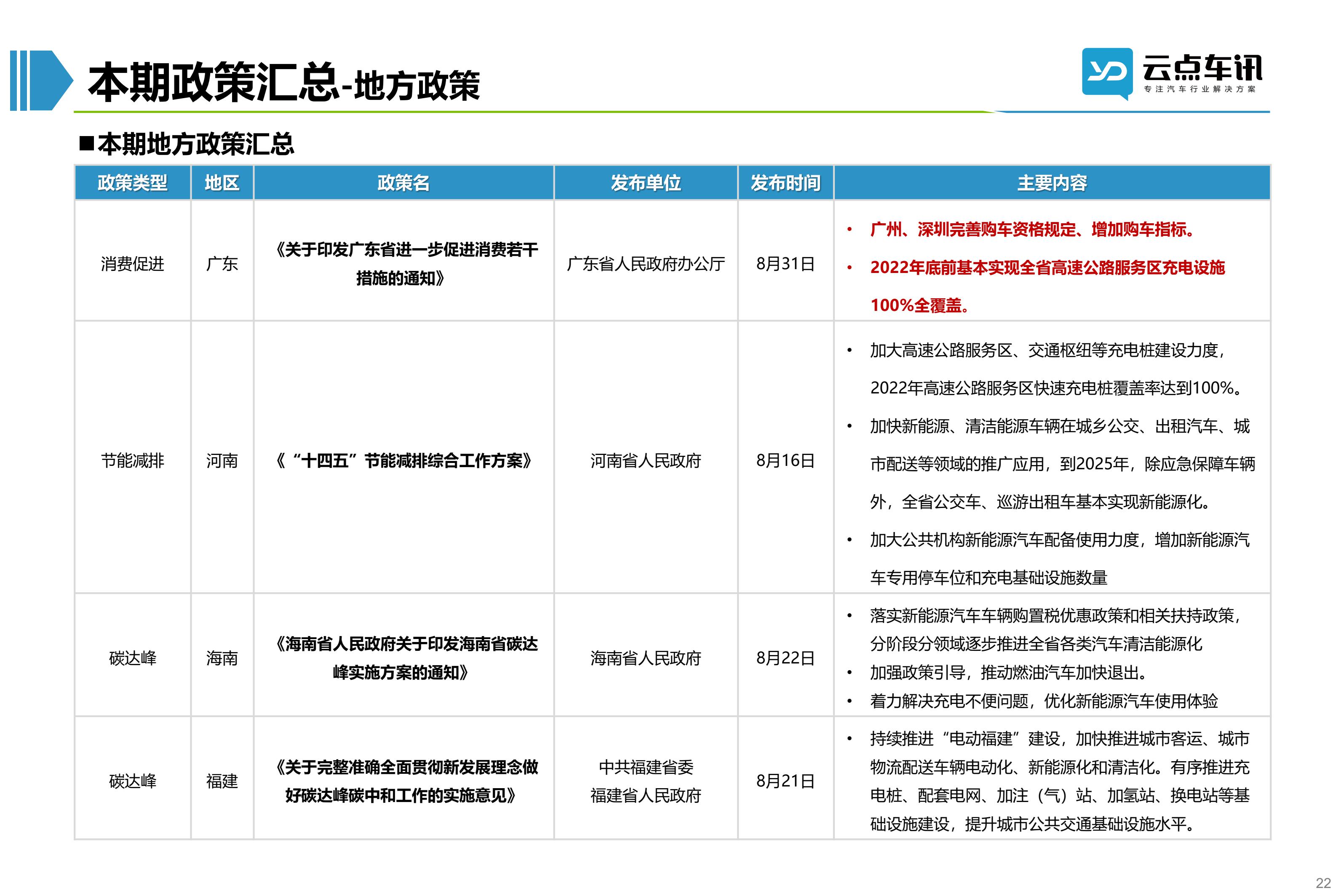Select the 地区 column header
1344x896 pixels.
point(222,183)
